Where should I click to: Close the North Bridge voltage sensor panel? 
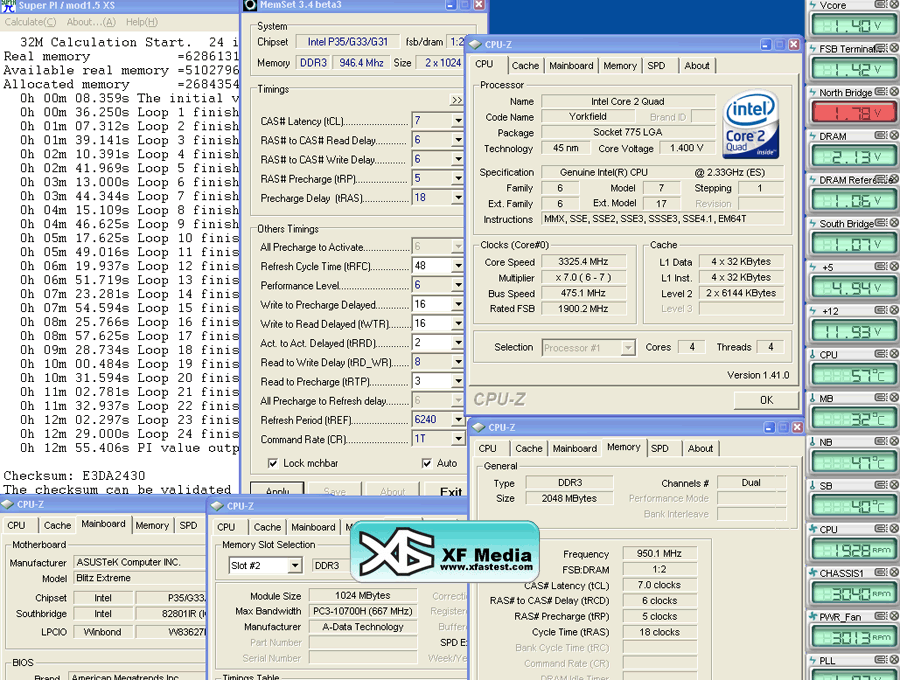click(894, 92)
